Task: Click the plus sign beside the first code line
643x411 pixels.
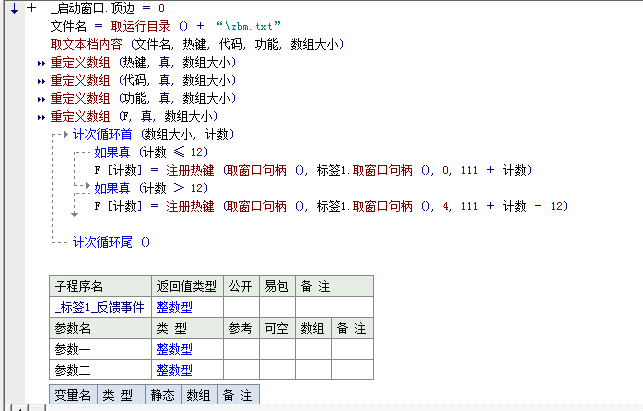Action: (32, 8)
